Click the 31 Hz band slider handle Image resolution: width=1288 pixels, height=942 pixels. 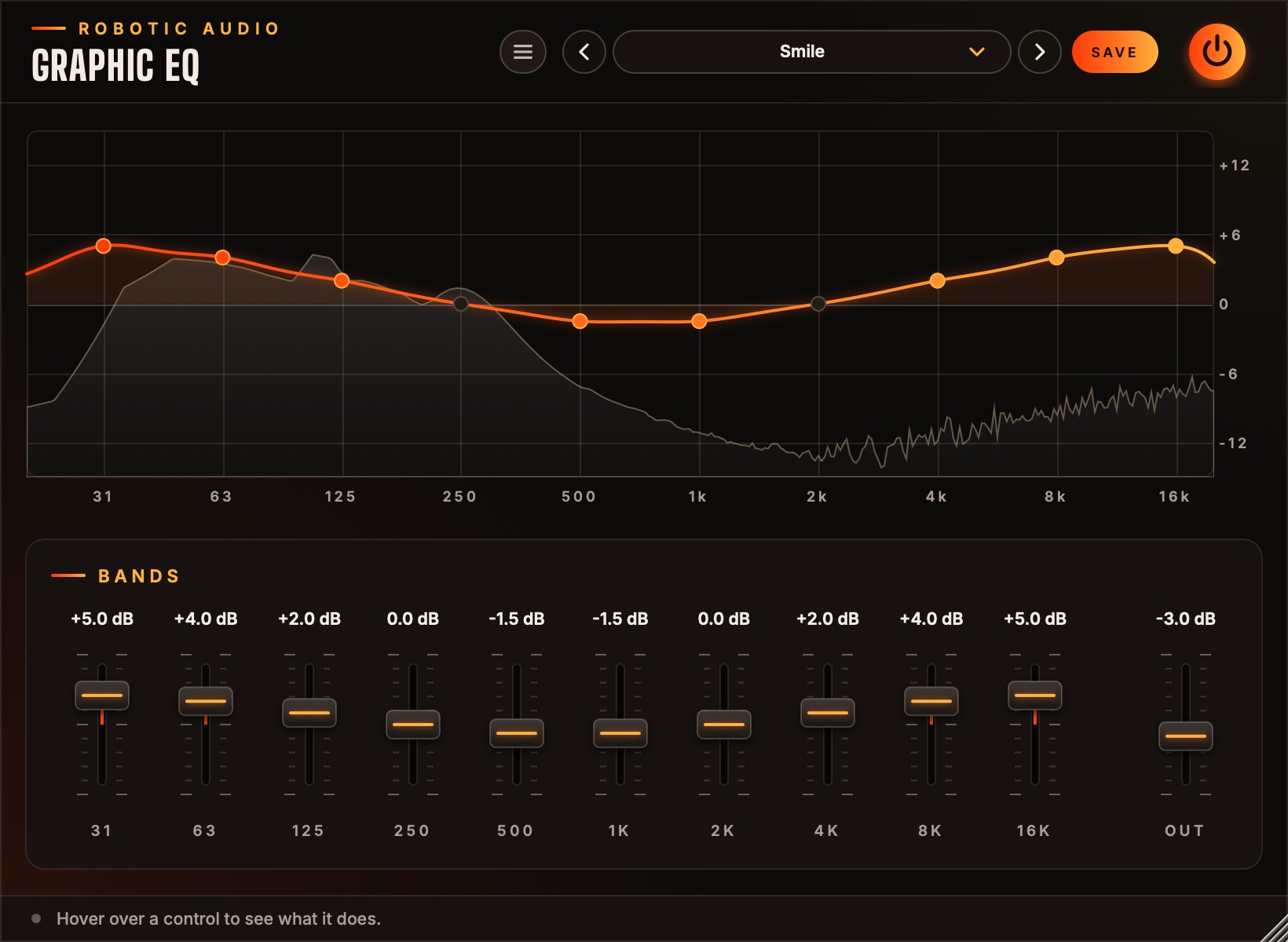(102, 696)
